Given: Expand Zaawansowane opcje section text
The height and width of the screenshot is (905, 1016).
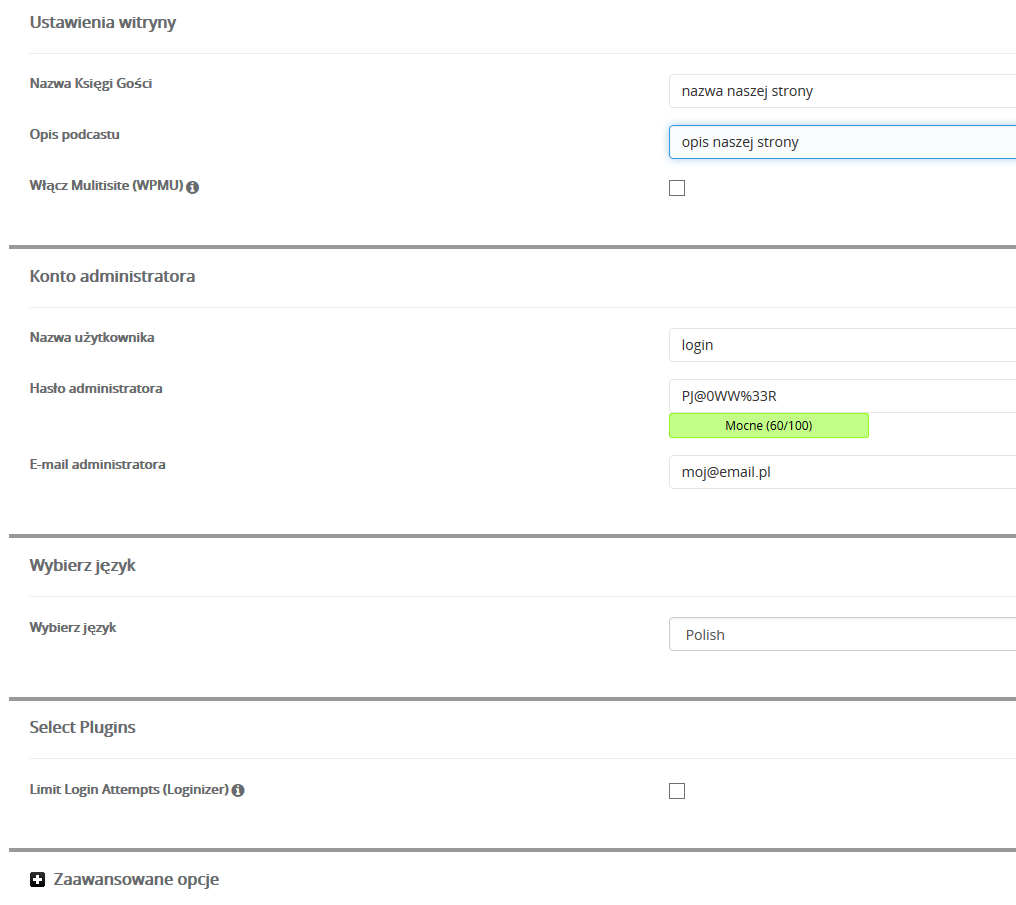Looking at the screenshot, I should 136,880.
